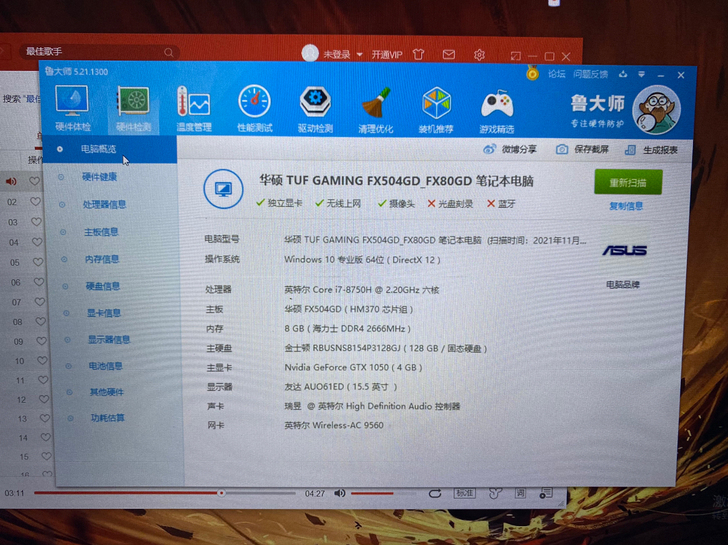Viewport: 728px width, 545px height.
Task: Select 硬盘信息 in the sidebar
Action: [x=103, y=286]
